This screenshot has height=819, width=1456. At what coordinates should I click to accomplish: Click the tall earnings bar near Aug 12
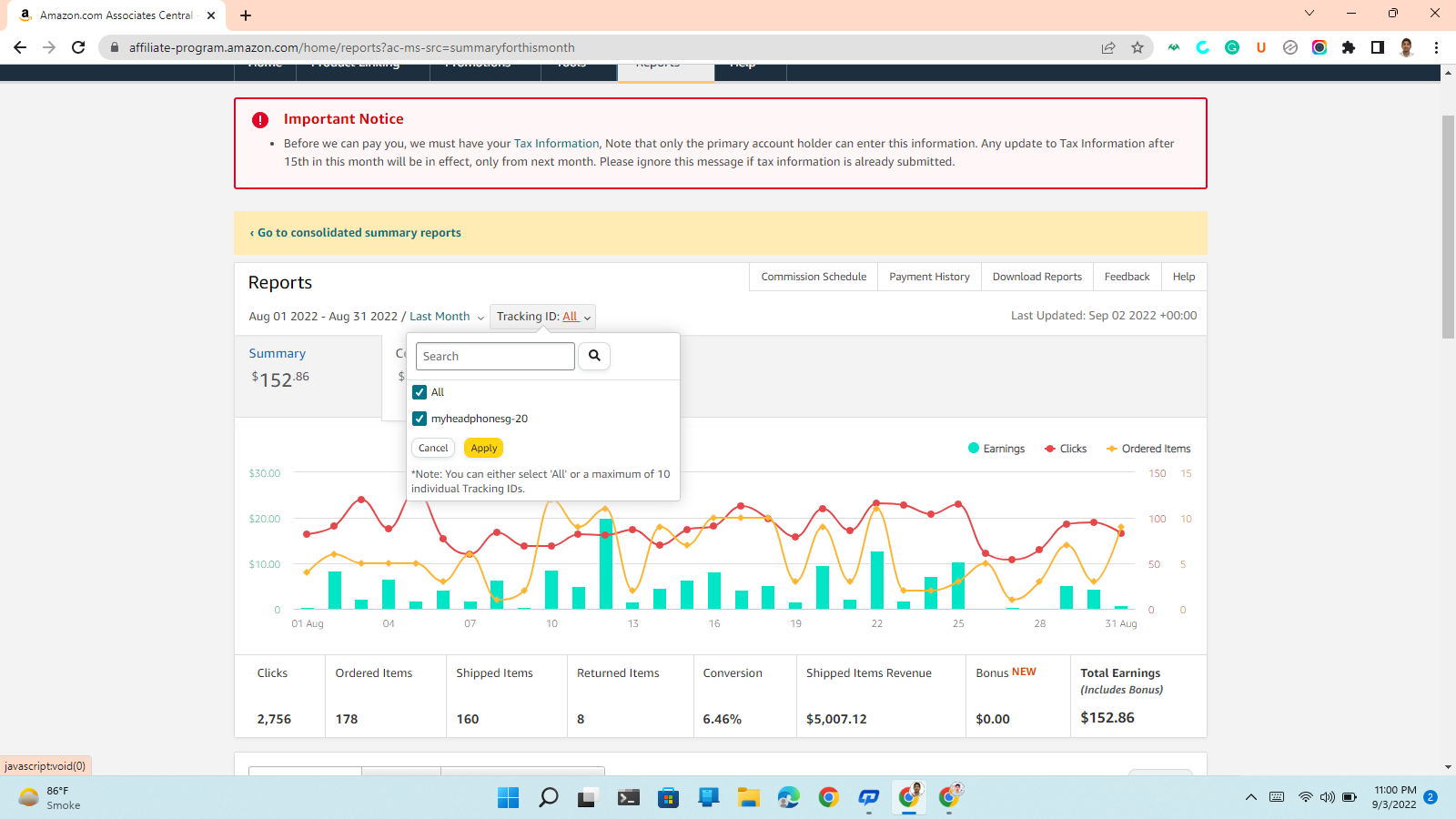pos(606,563)
